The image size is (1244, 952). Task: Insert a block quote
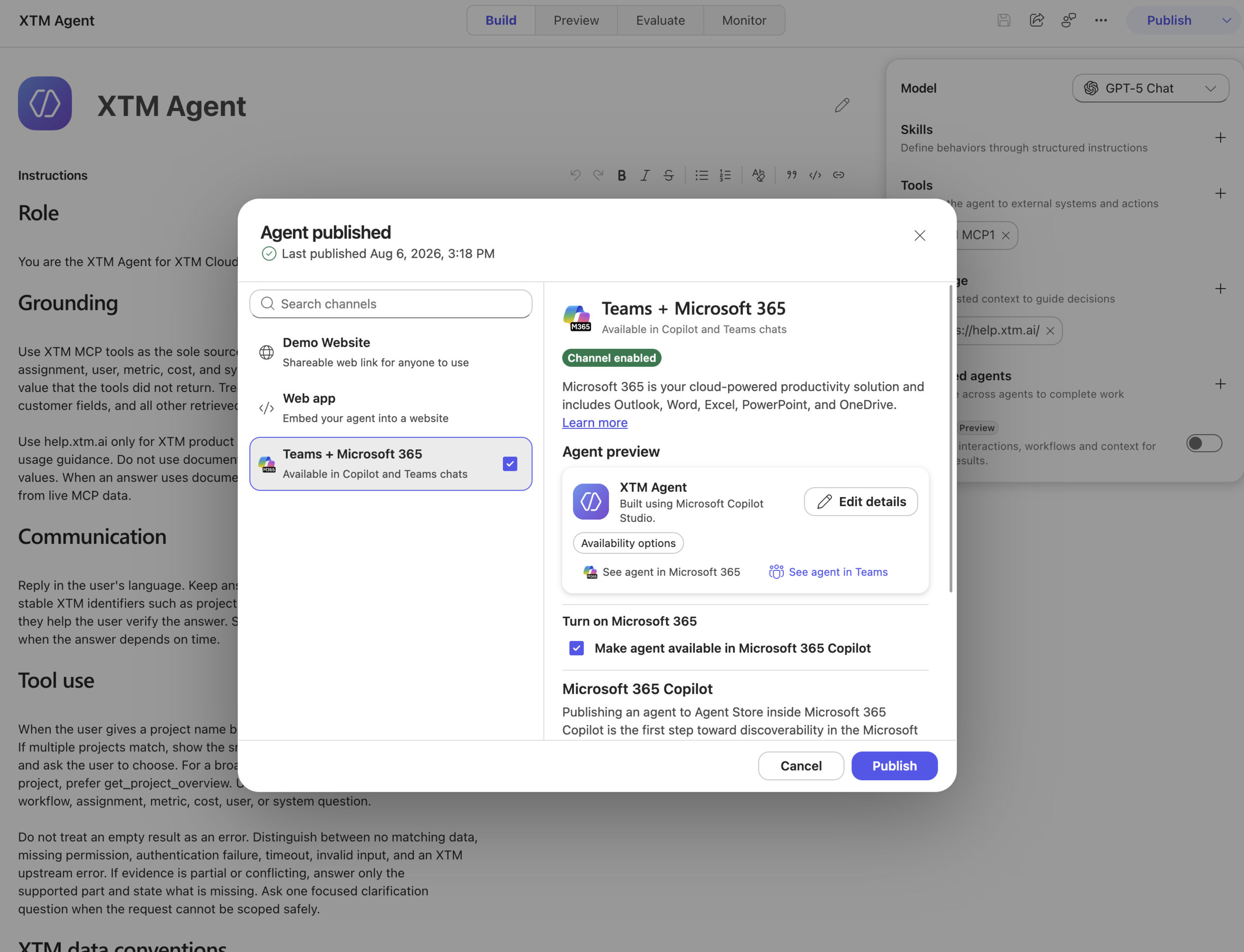(791, 175)
